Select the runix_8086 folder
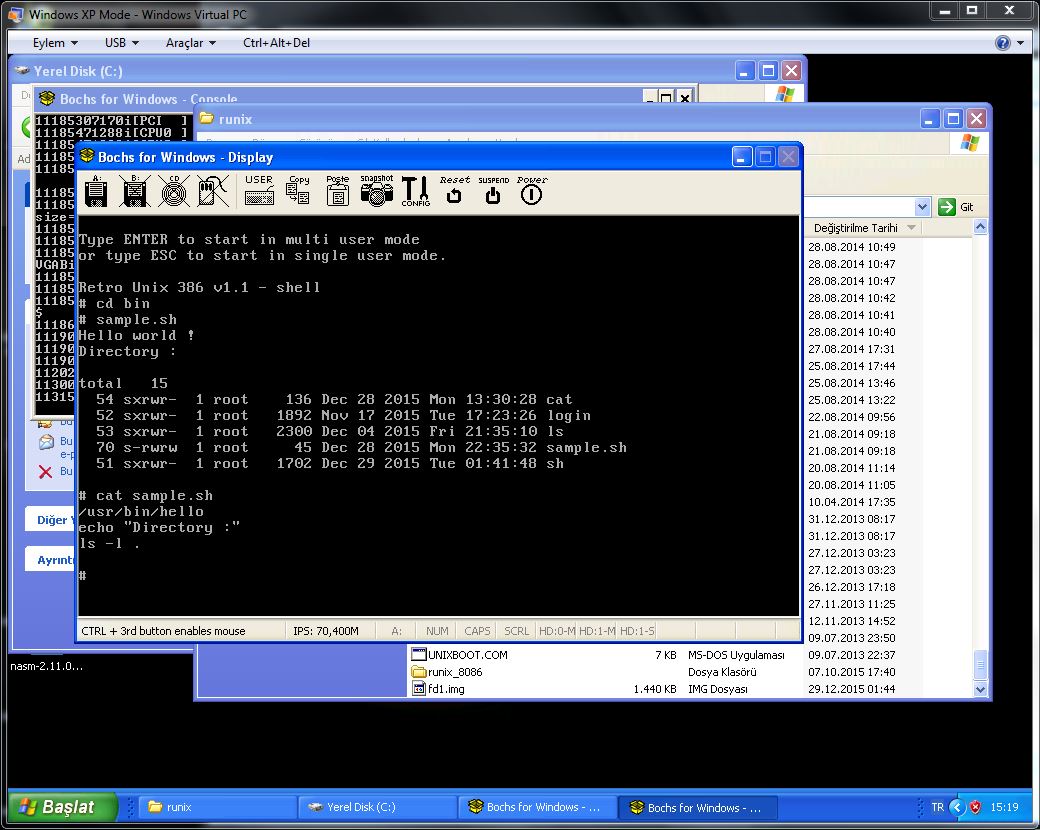Image resolution: width=1040 pixels, height=830 pixels. [x=455, y=672]
